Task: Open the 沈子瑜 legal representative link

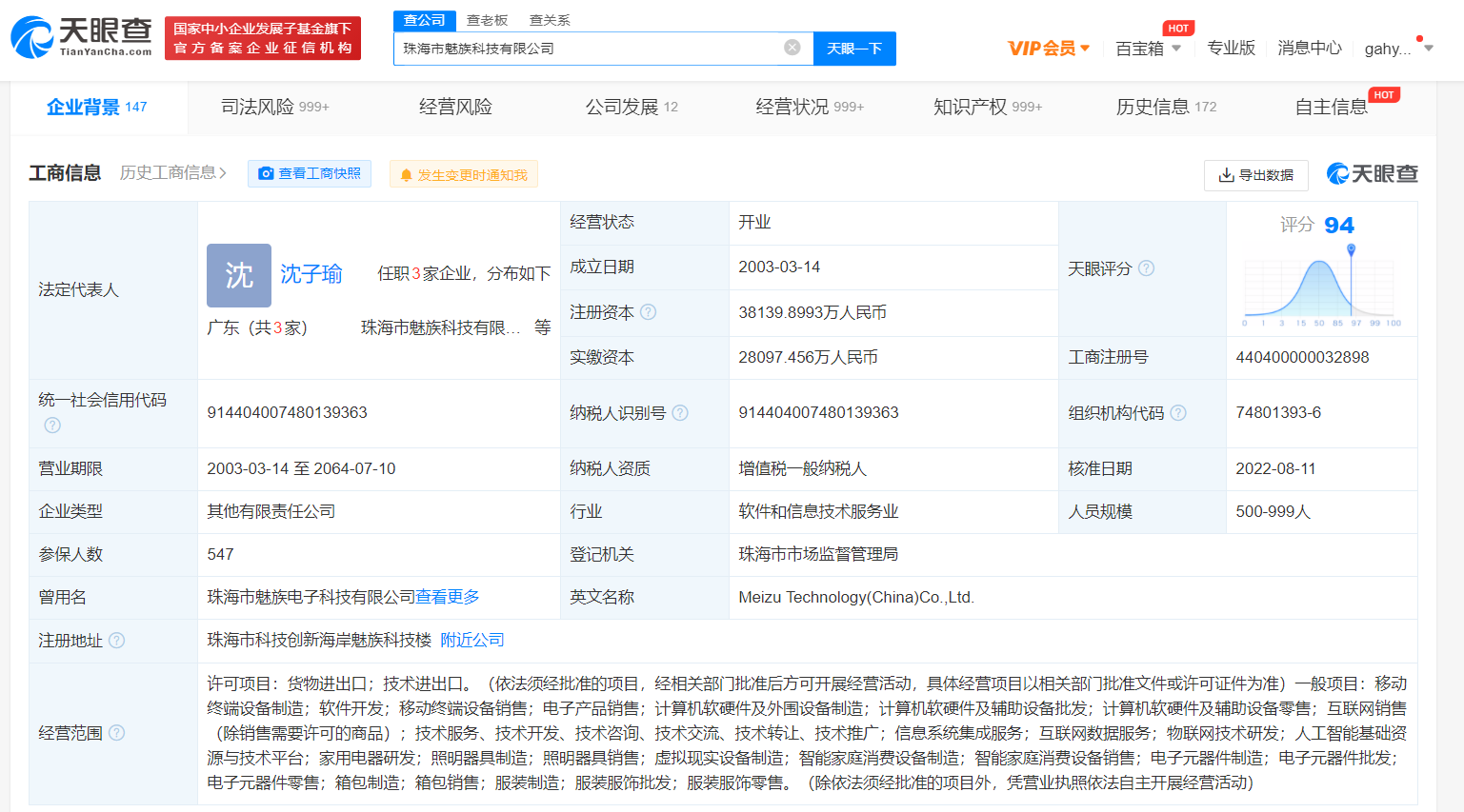Action: (x=311, y=274)
